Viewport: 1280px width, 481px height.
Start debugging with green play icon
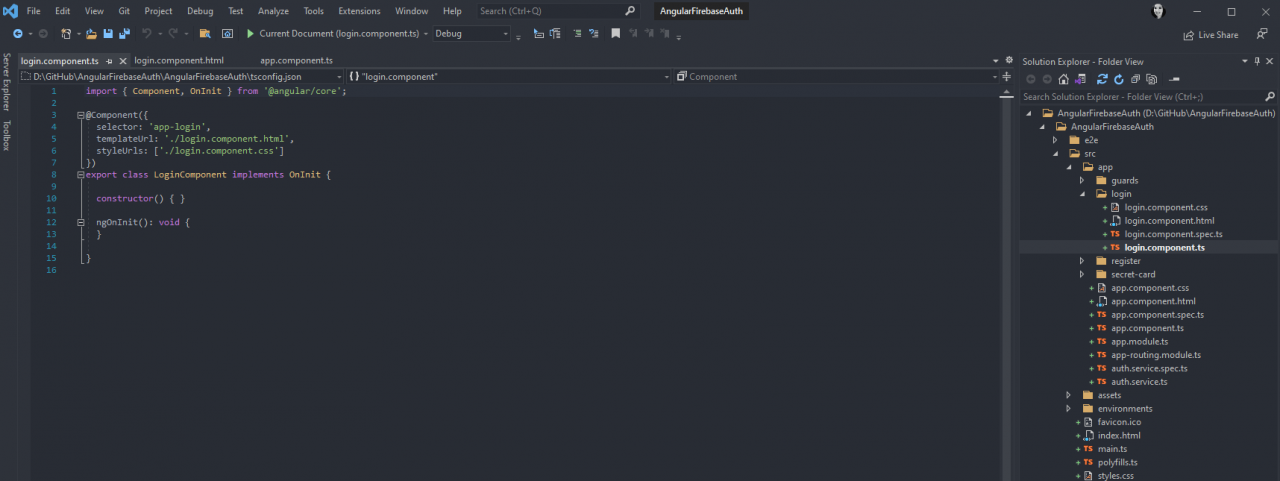pos(251,34)
